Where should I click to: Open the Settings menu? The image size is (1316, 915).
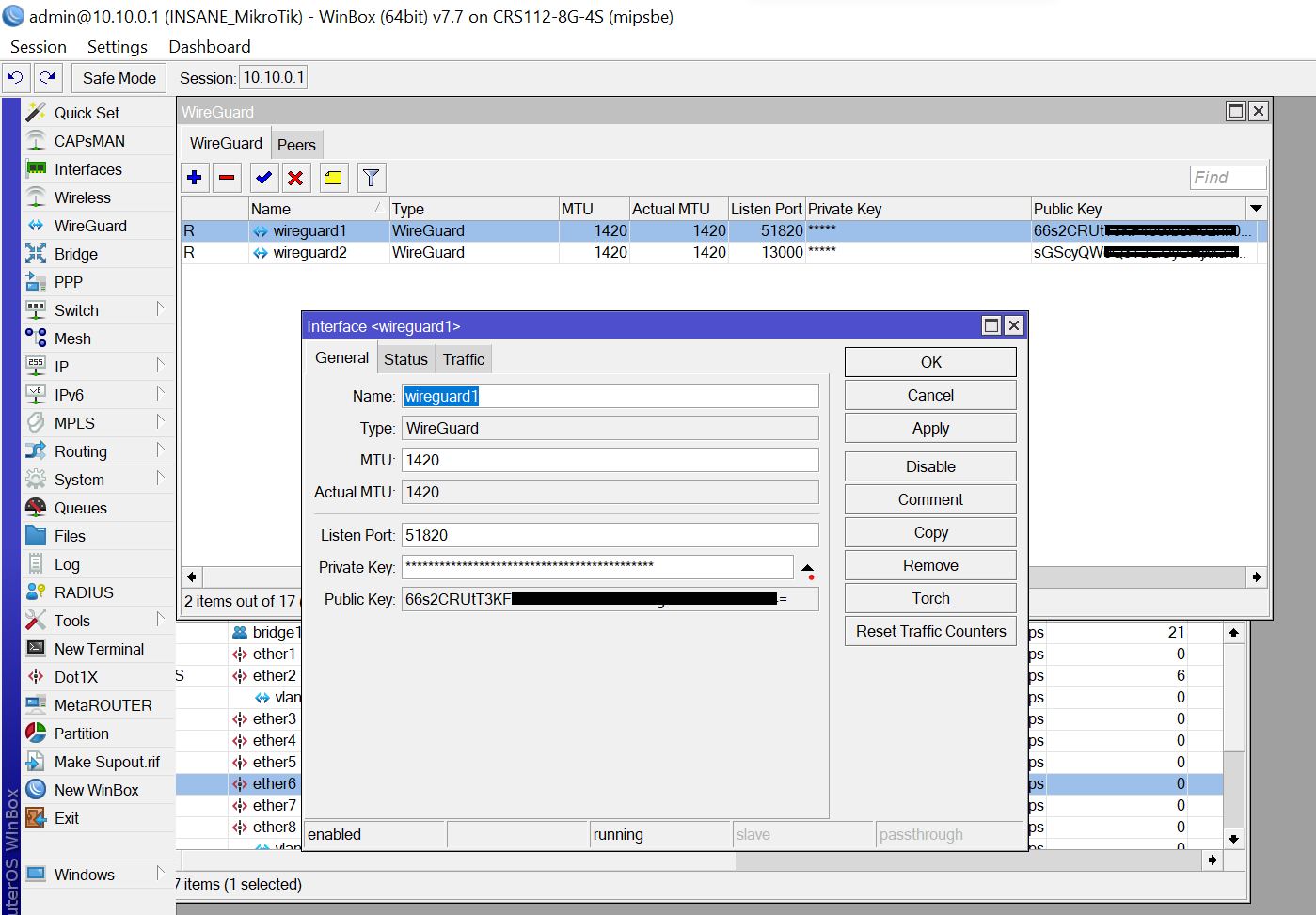point(118,47)
